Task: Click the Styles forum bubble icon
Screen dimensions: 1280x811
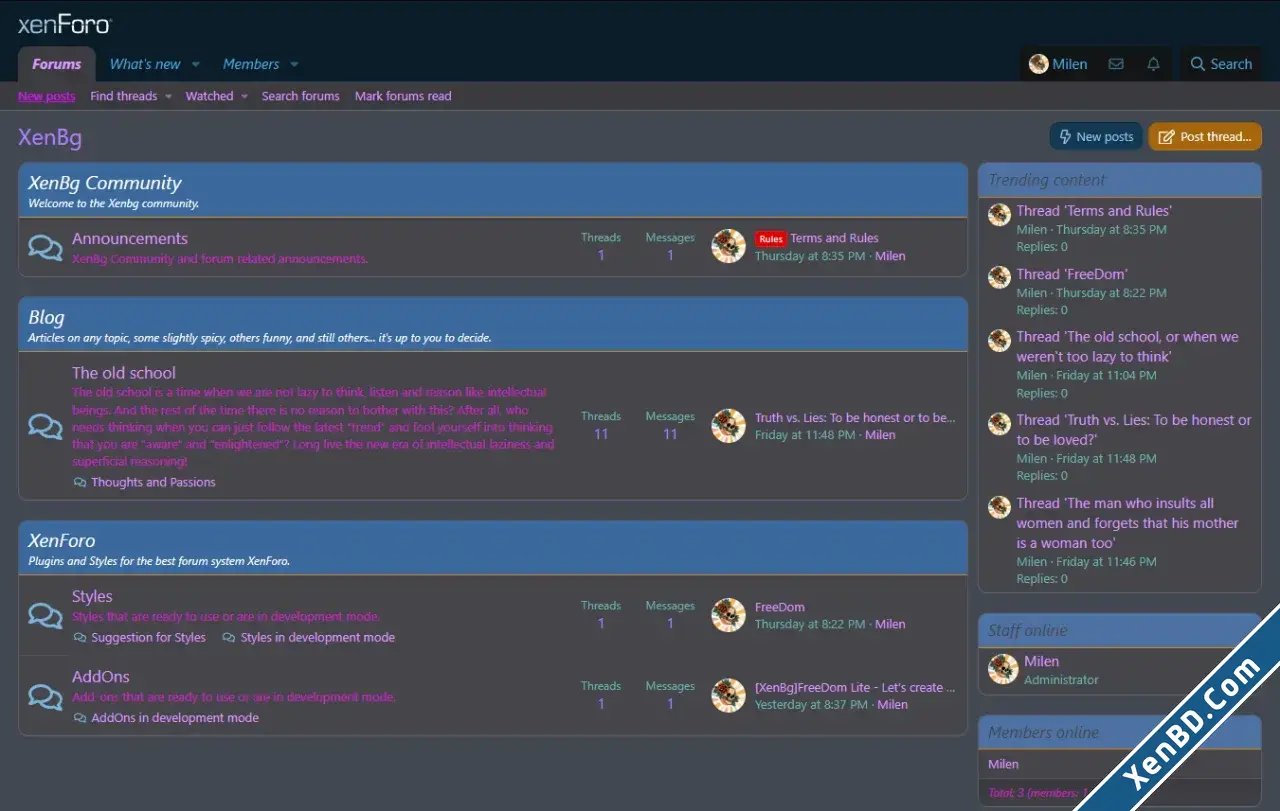Action: point(45,615)
